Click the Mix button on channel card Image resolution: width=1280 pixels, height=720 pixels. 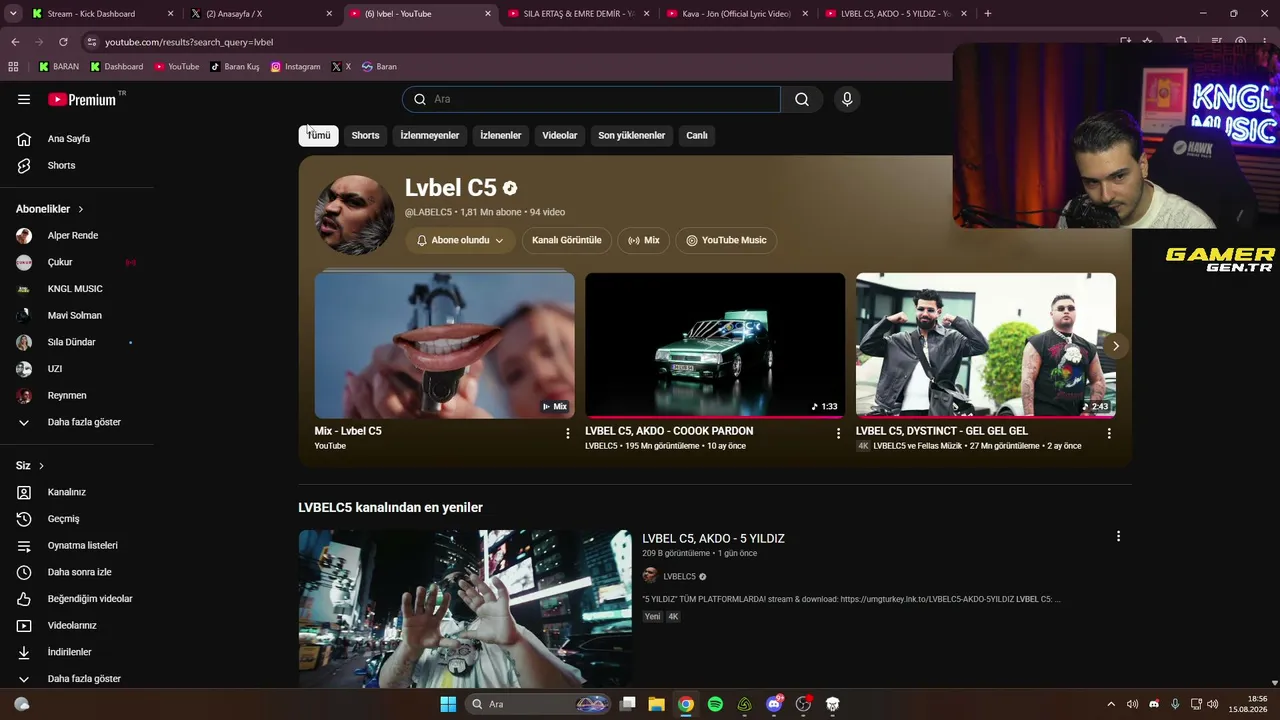click(644, 240)
